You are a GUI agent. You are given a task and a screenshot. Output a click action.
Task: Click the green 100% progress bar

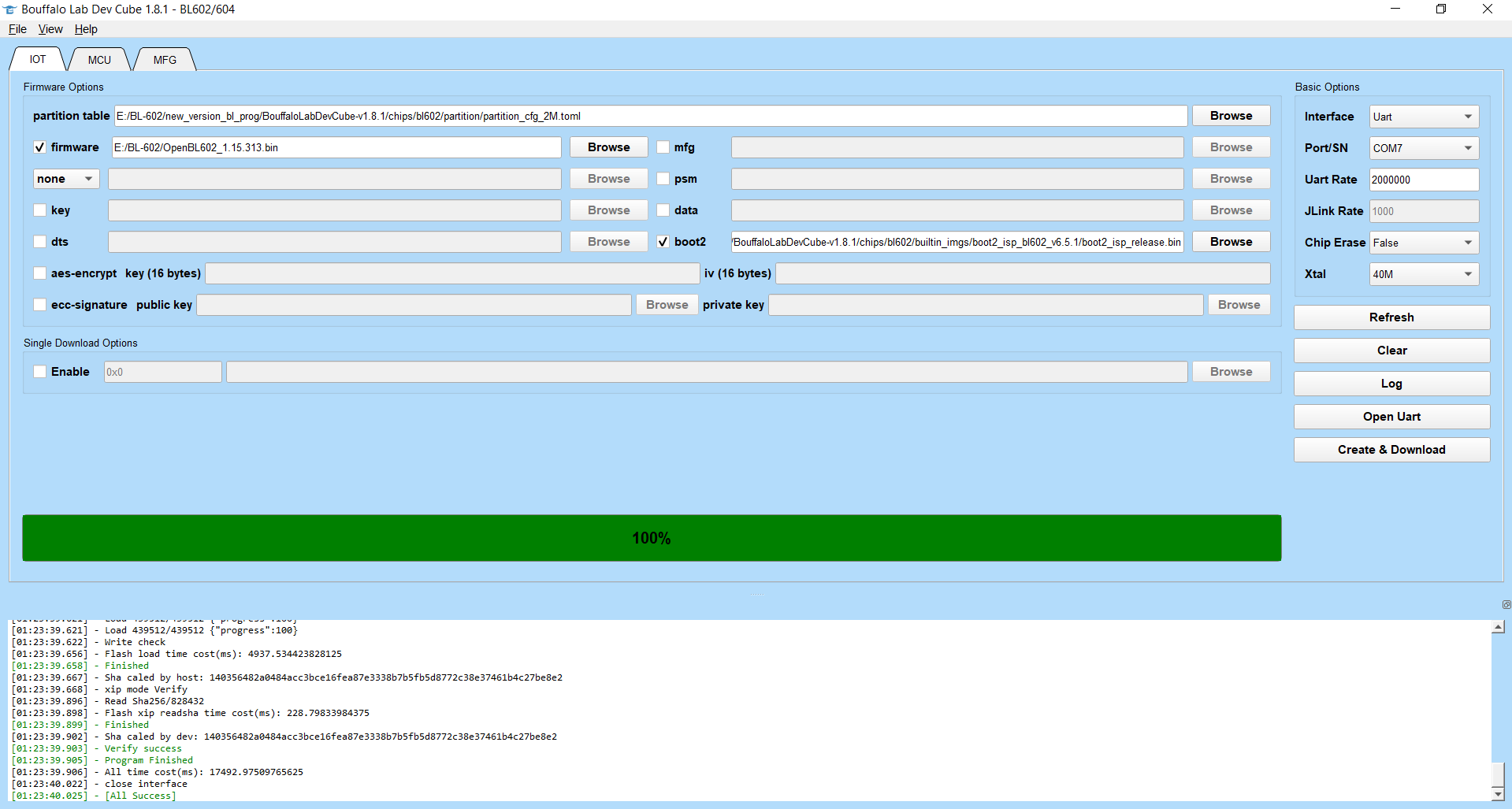point(652,538)
